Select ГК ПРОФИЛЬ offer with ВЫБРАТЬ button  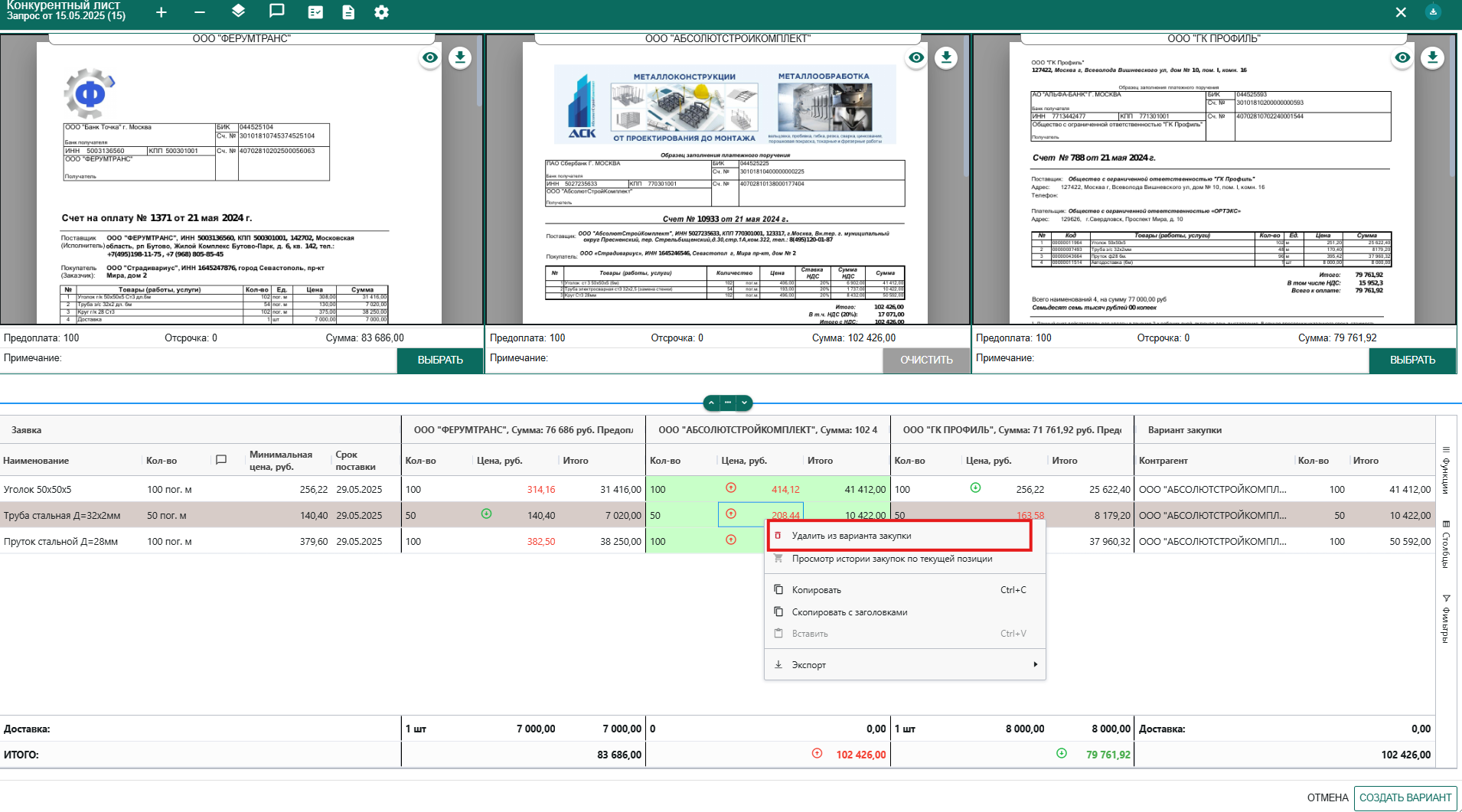(x=1412, y=360)
